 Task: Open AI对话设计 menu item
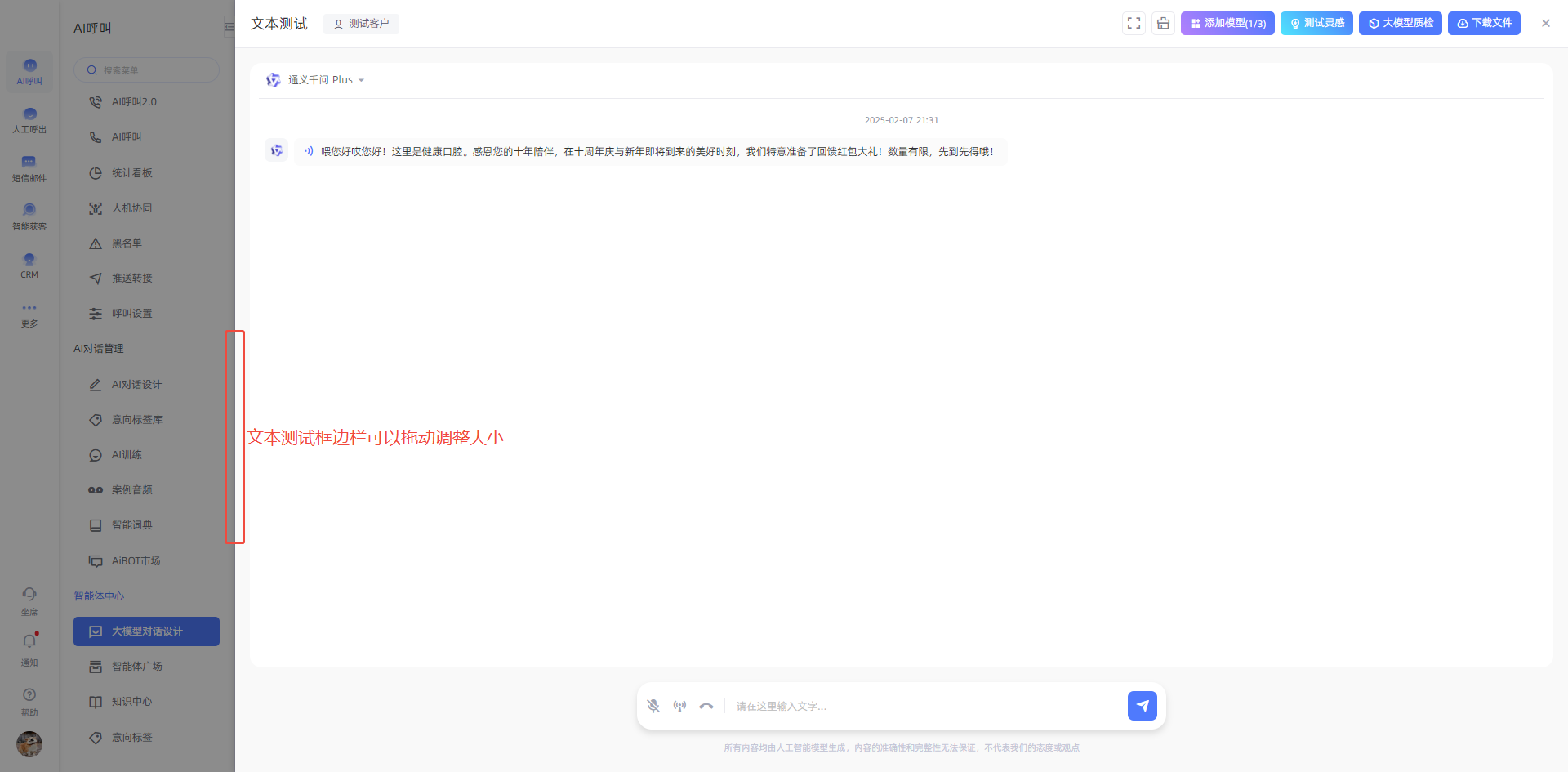tap(146, 385)
